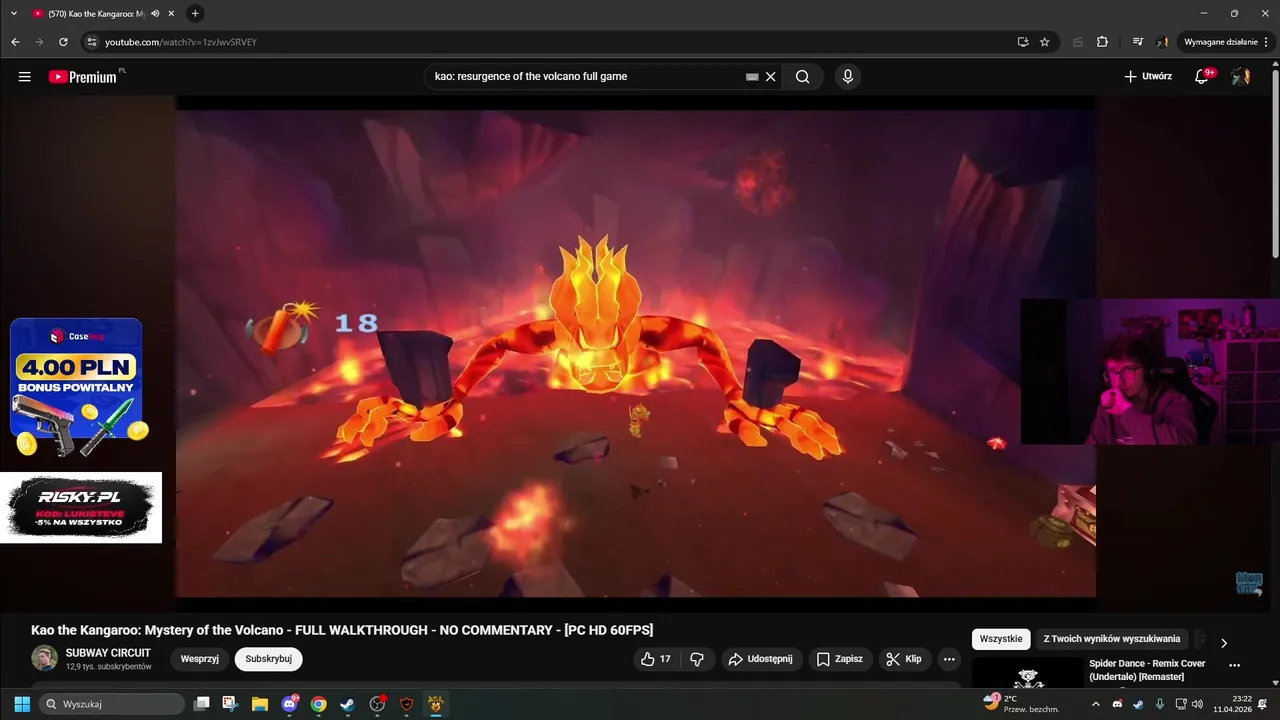The width and height of the screenshot is (1280, 720).
Task: Open the YouTube guide hamburger menu
Action: tap(24, 77)
